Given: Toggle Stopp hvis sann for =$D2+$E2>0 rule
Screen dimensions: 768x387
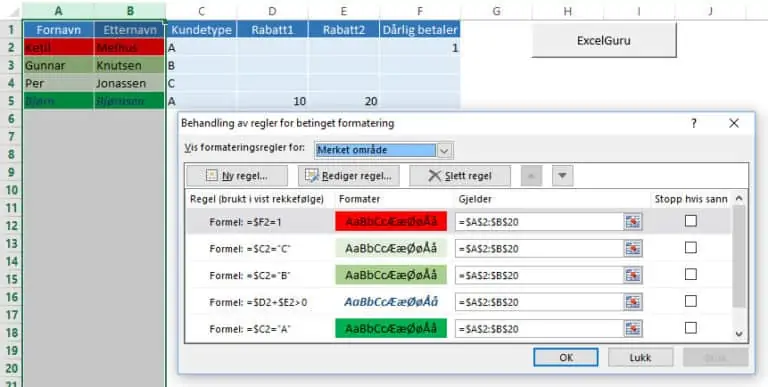Looking at the screenshot, I should (x=691, y=301).
